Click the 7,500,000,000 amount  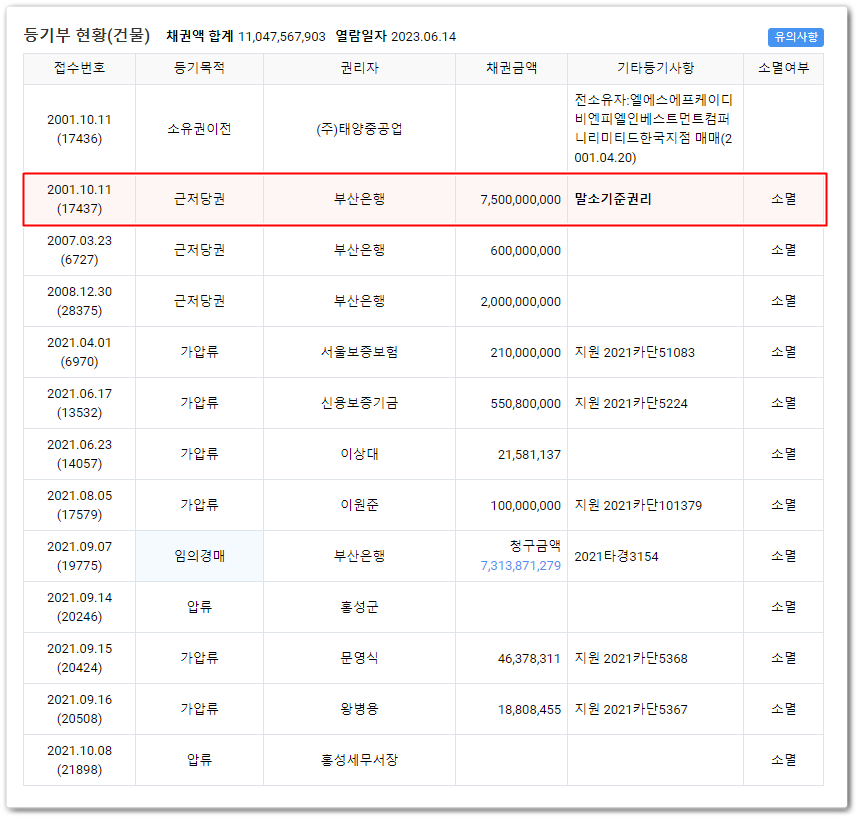point(520,200)
